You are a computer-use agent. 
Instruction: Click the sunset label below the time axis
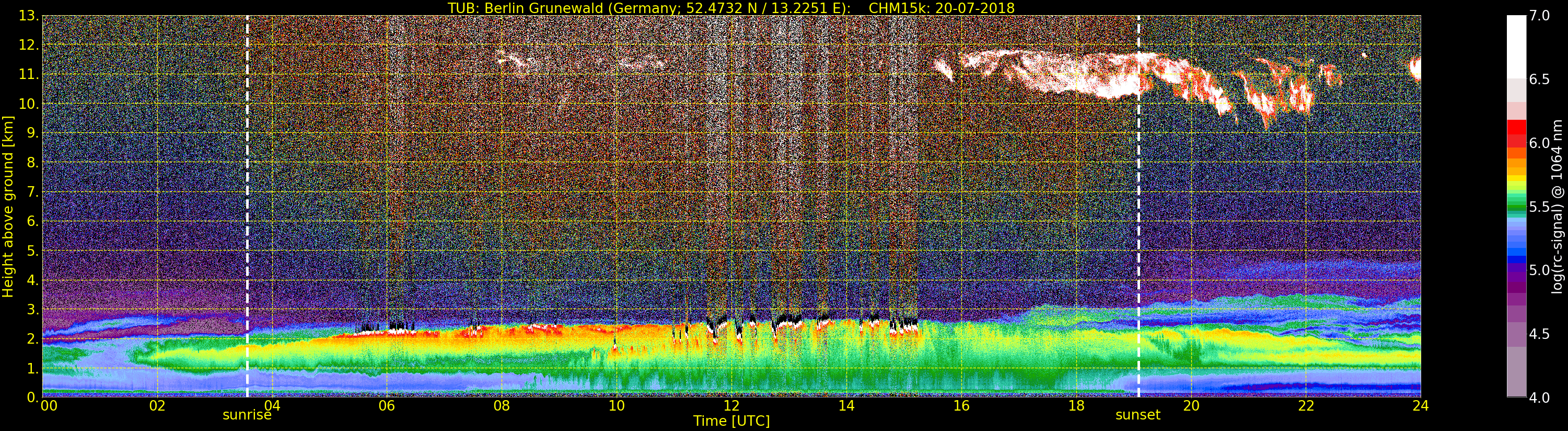[x=1137, y=415]
